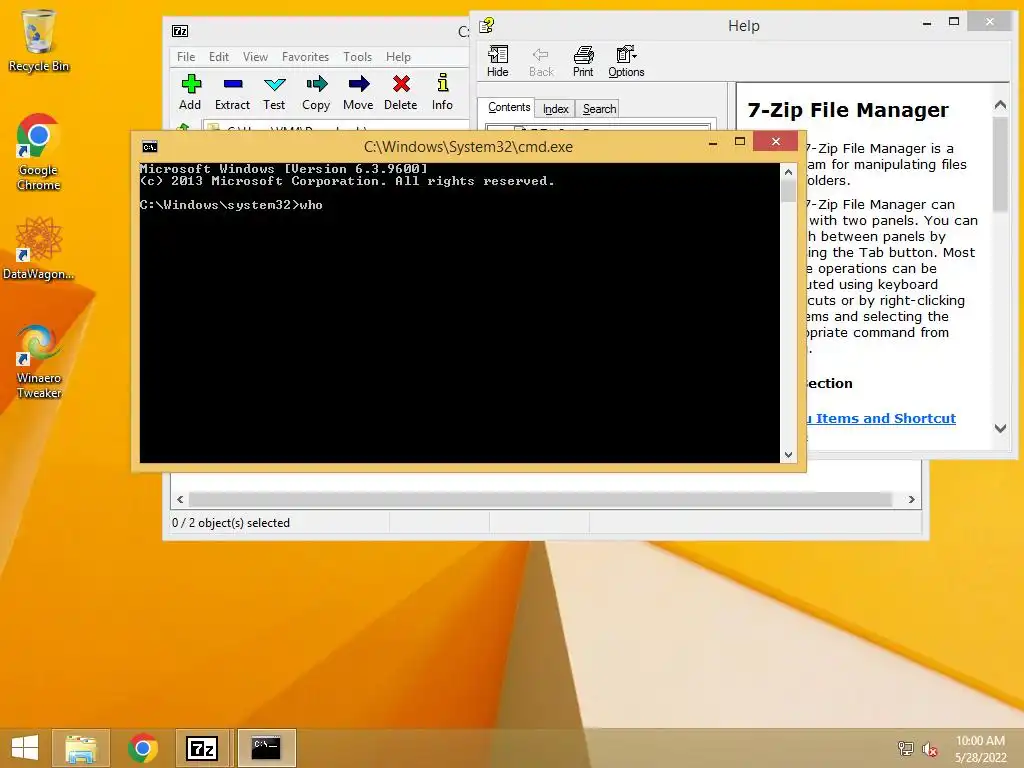The image size is (1024, 768).
Task: Select the Recycle Bin desktop icon
Action: (x=39, y=41)
